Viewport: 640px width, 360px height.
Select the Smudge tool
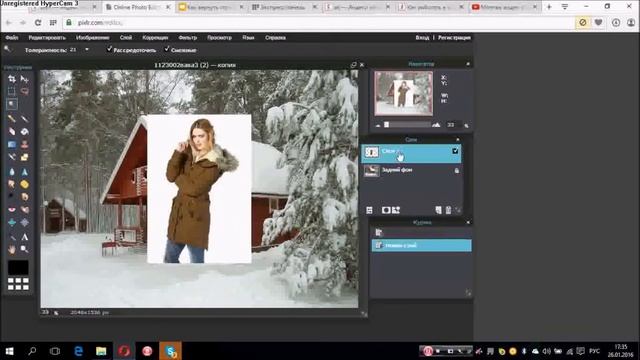(12, 184)
